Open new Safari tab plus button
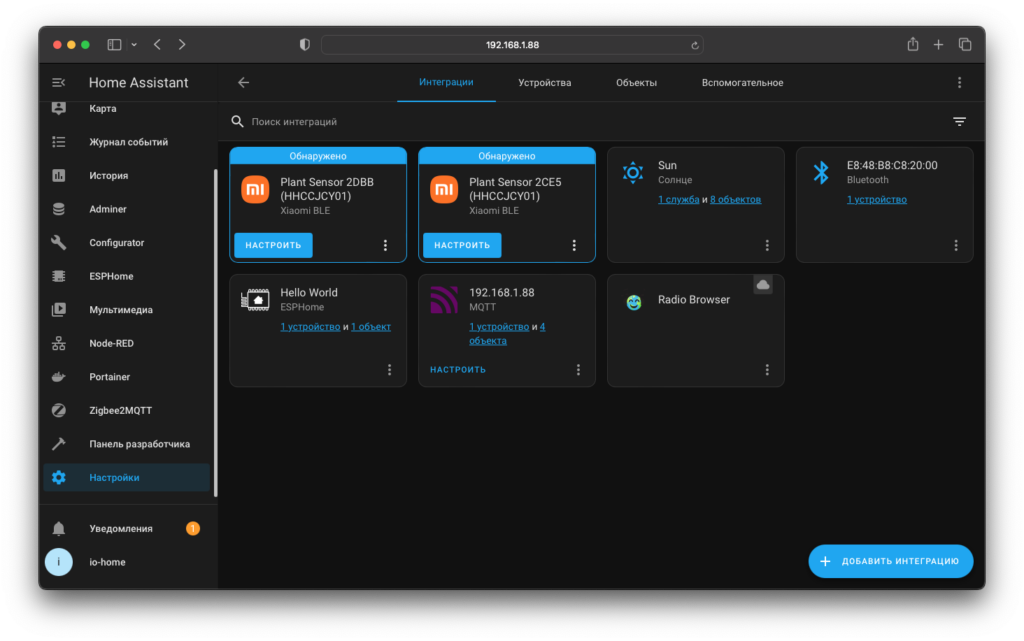Viewport: 1024px width, 641px height. click(x=938, y=45)
